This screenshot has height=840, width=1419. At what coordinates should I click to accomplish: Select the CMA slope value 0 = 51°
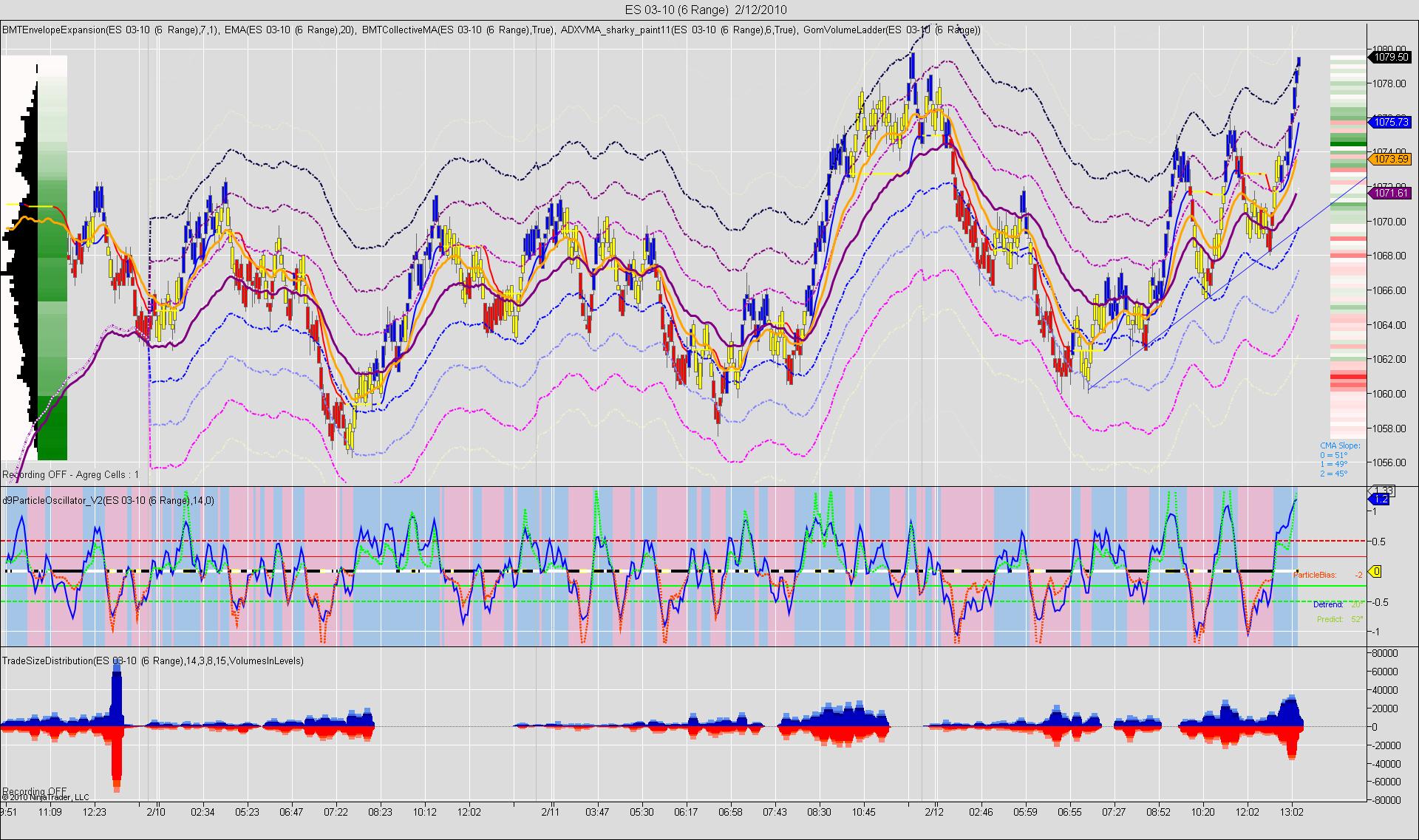tap(1334, 455)
